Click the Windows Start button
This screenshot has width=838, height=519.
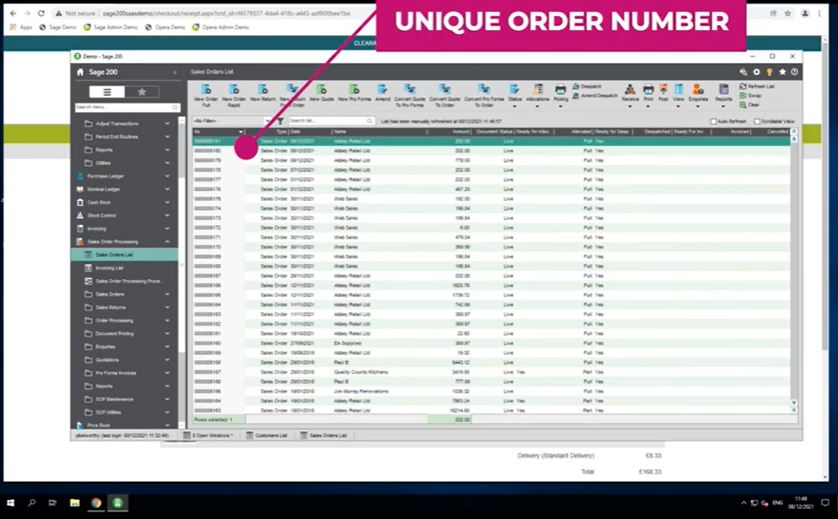pos(10,503)
